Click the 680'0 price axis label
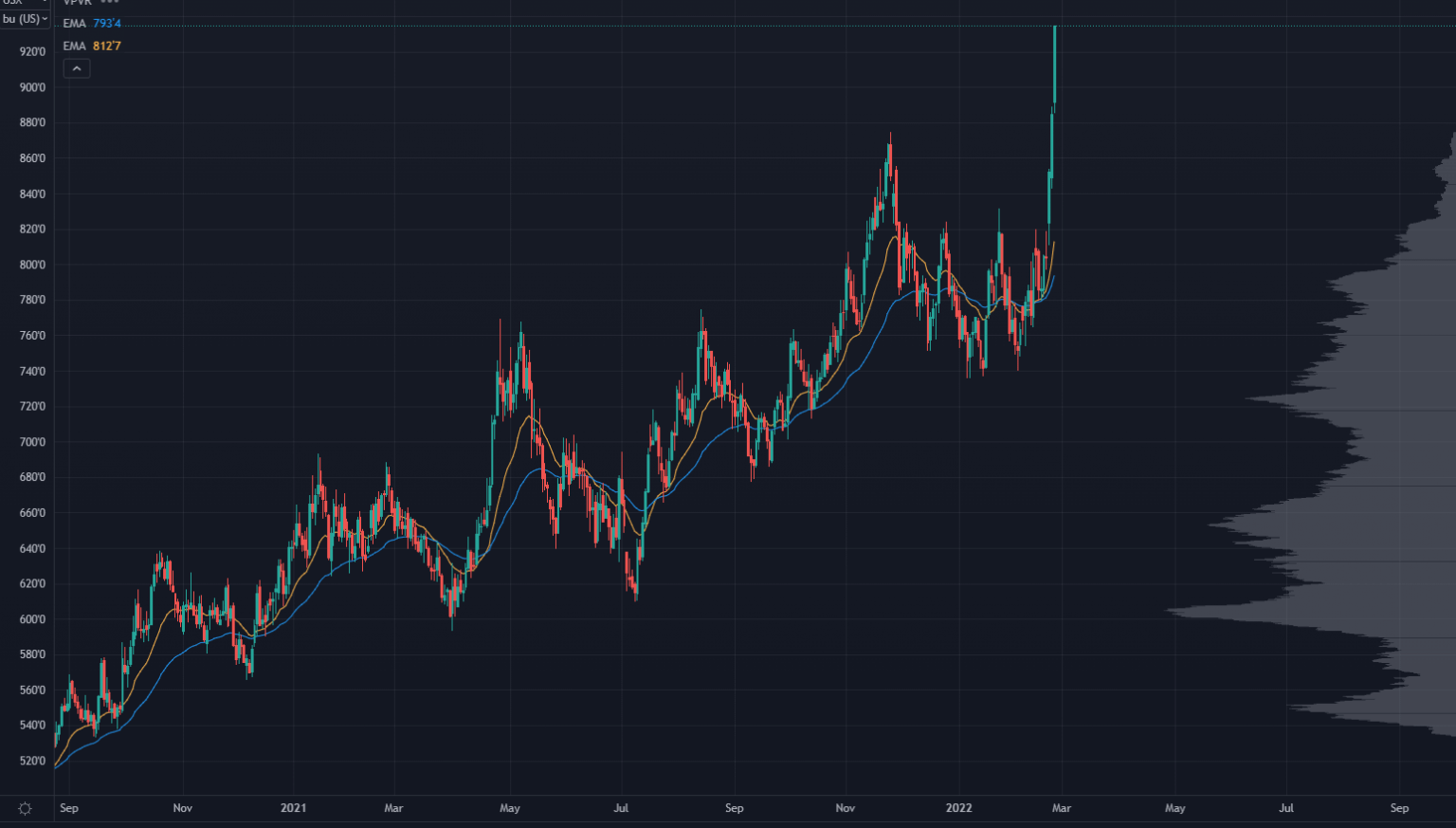Image resolution: width=1456 pixels, height=828 pixels. tap(32, 477)
